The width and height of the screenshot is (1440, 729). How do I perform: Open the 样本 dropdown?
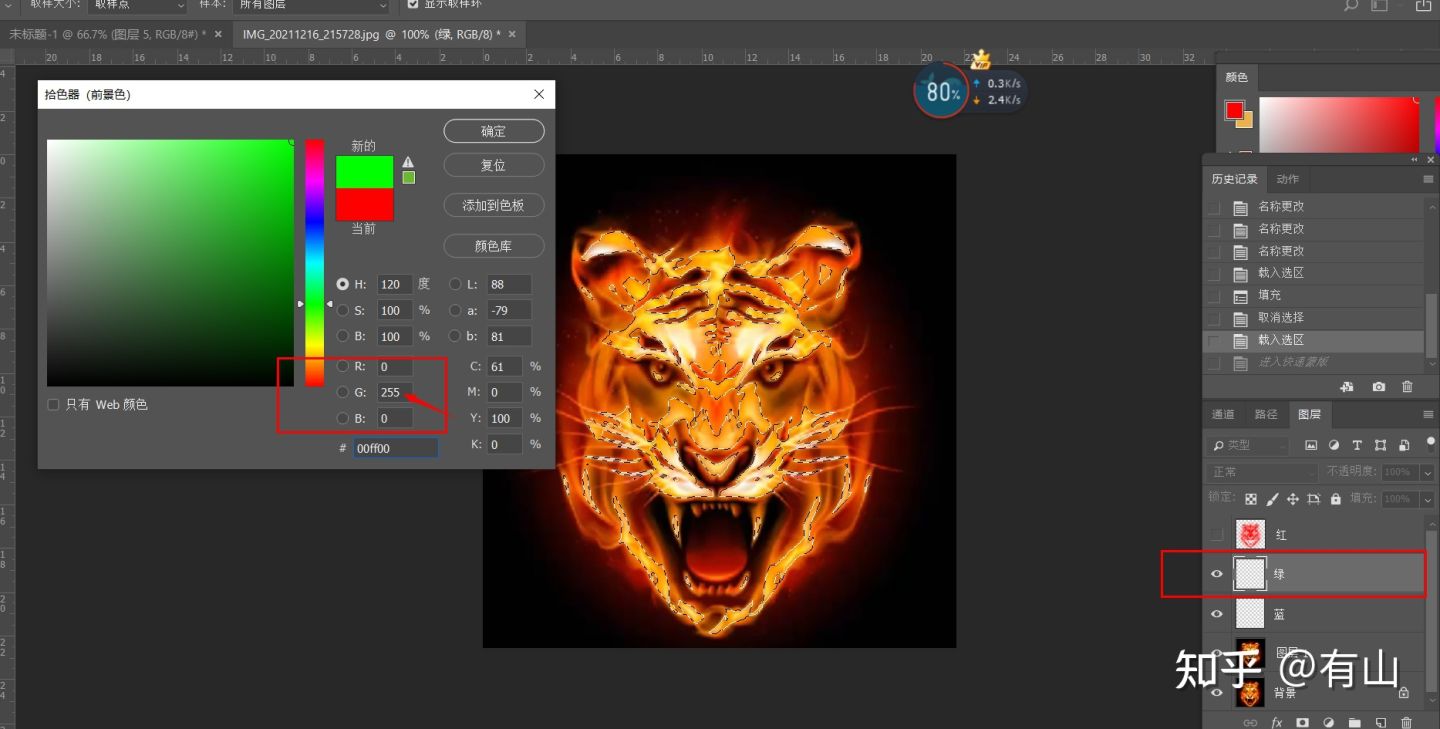click(x=311, y=5)
